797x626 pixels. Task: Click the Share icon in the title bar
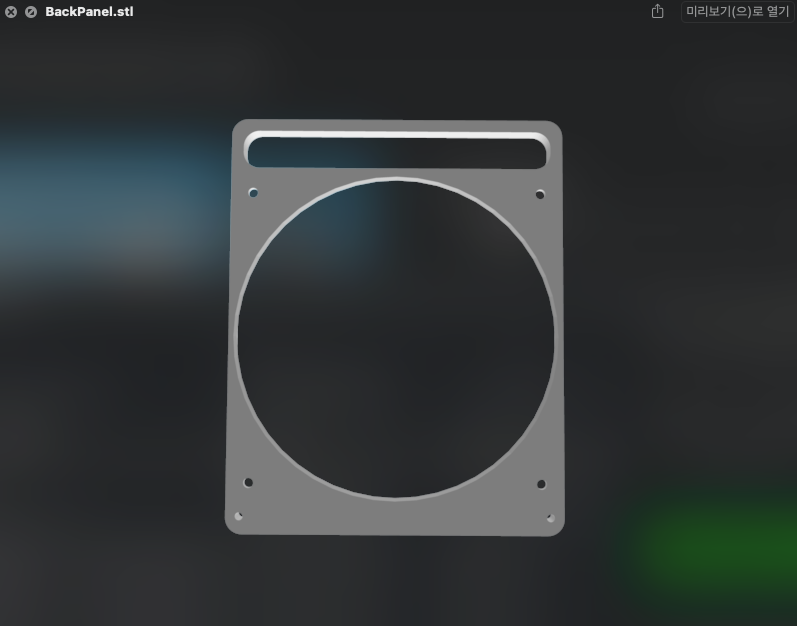point(657,12)
